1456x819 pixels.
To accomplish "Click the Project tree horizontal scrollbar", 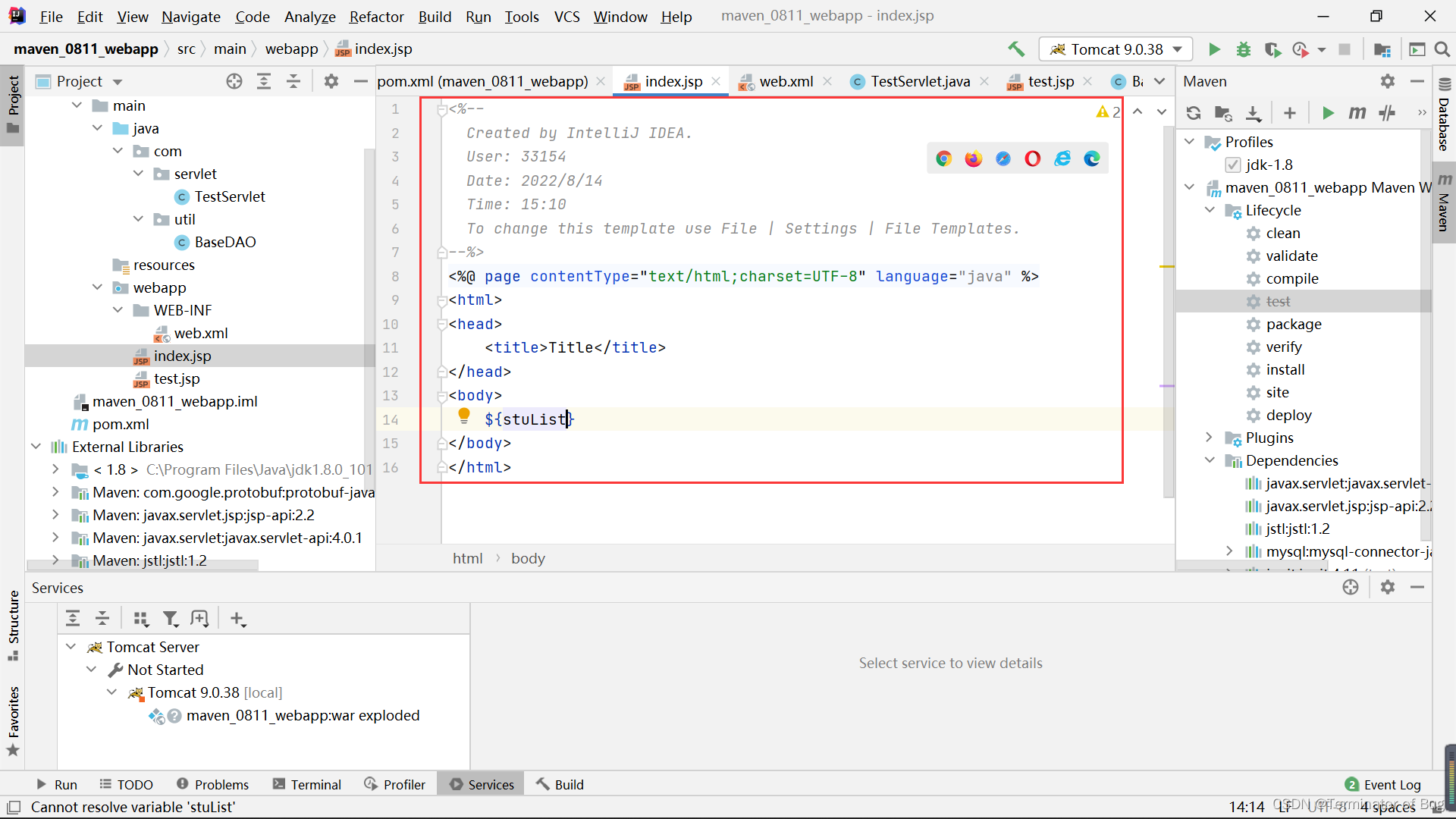I will tap(143, 565).
